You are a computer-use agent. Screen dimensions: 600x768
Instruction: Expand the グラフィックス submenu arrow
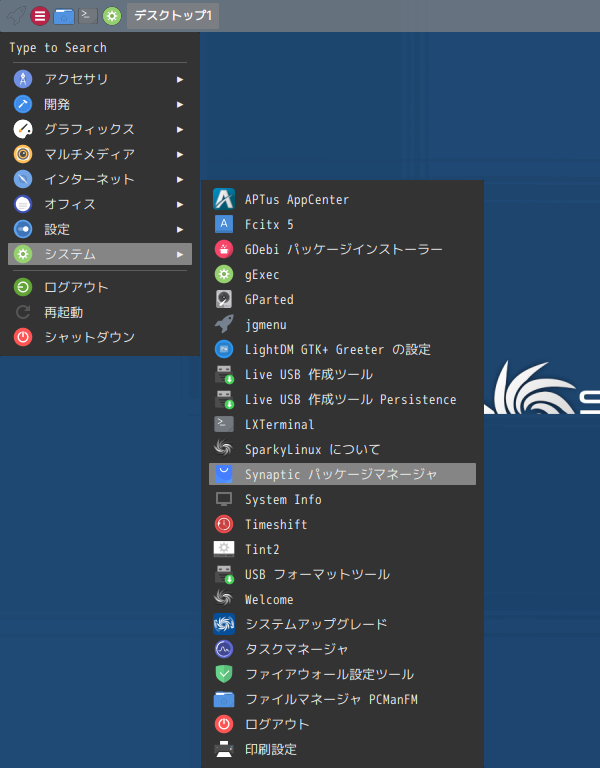(180, 129)
